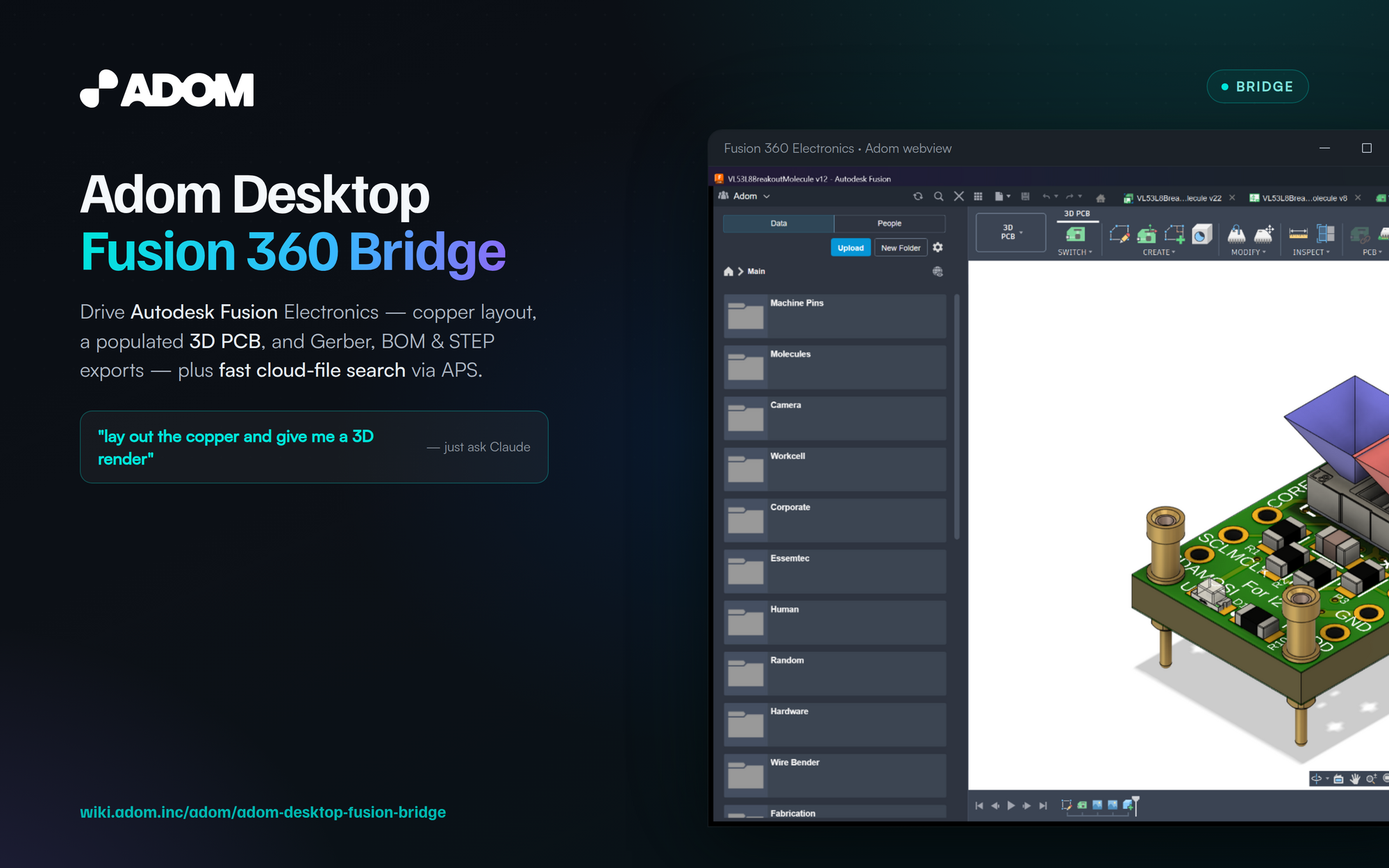The height and width of the screenshot is (868, 1389).
Task: Expand the MODIFY dropdown menu
Action: pyautogui.click(x=1249, y=253)
